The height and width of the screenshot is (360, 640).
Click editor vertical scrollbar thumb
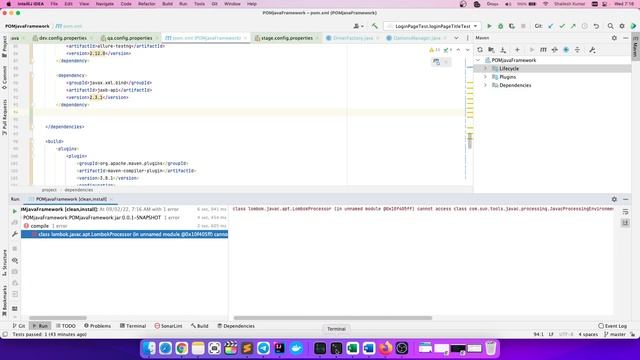pos(470,141)
